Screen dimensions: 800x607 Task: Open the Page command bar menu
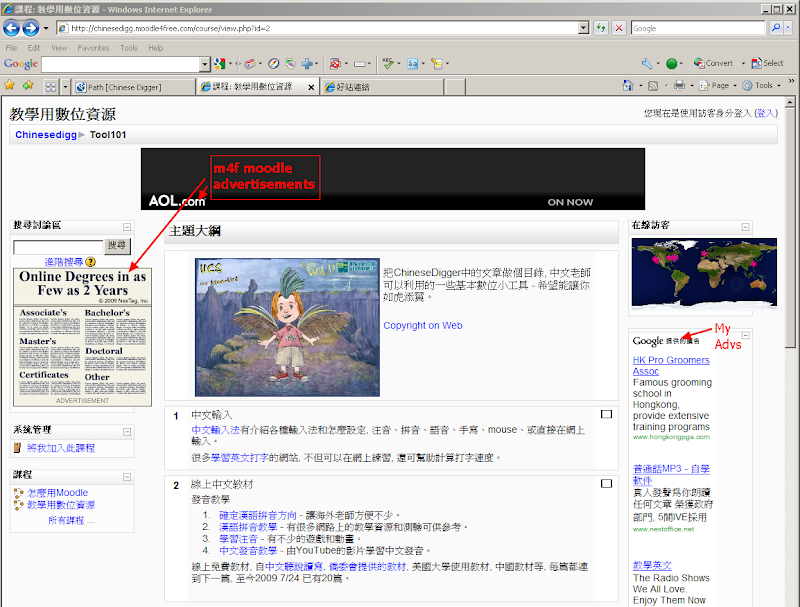coord(718,85)
